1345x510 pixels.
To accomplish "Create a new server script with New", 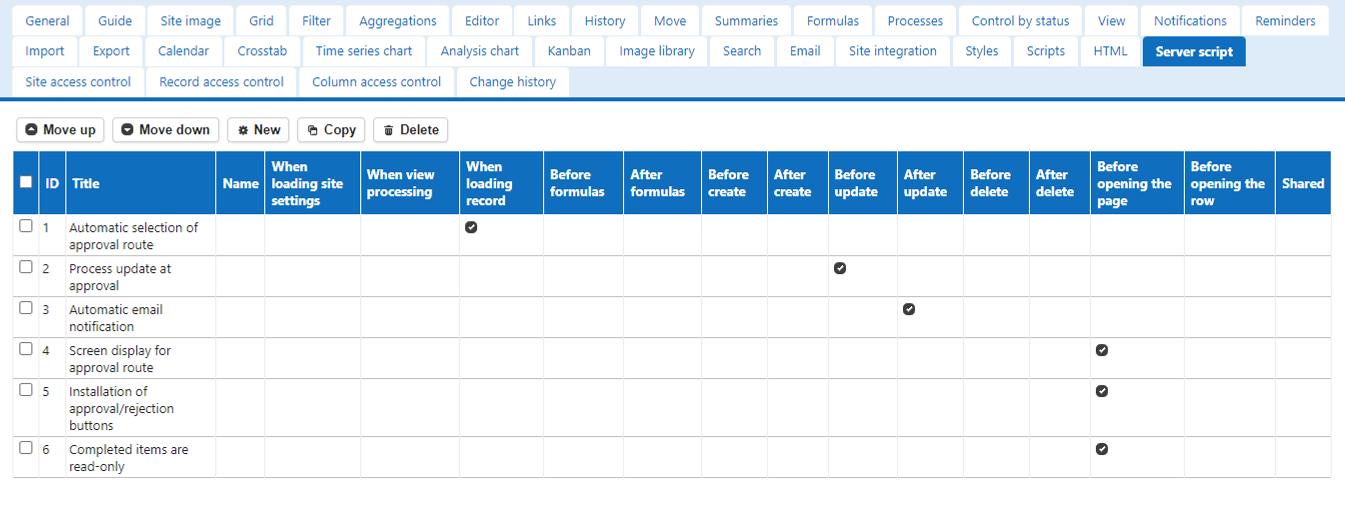I will (258, 130).
